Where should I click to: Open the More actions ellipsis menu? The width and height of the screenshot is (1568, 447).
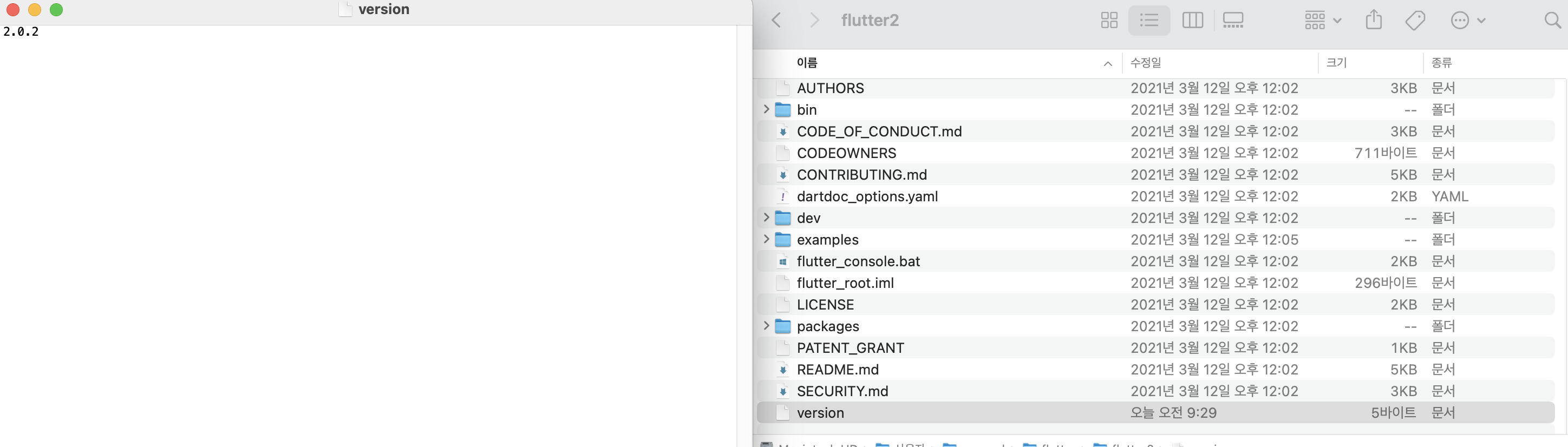[x=1468, y=20]
